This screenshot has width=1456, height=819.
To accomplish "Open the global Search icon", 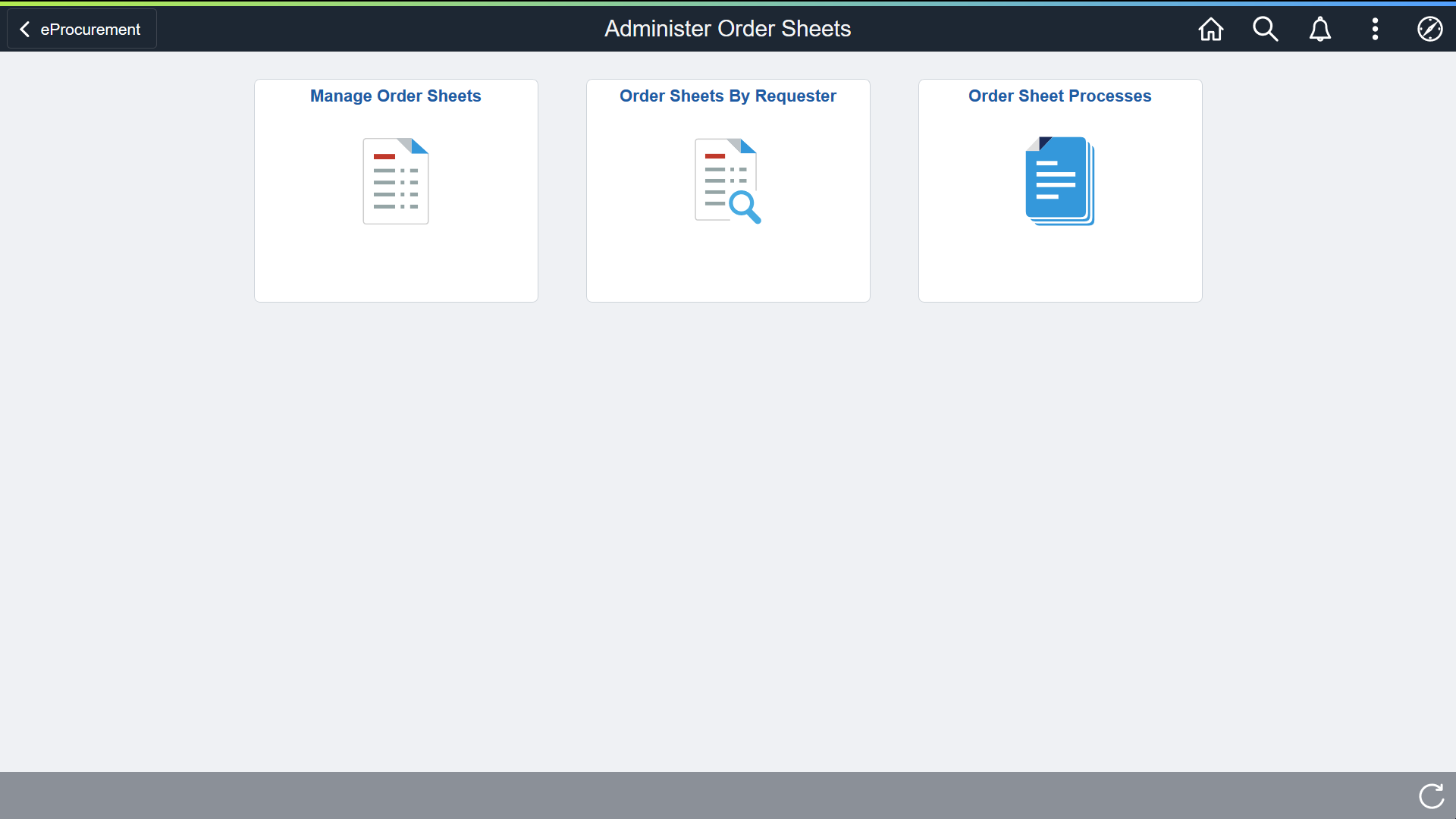I will 1265,29.
